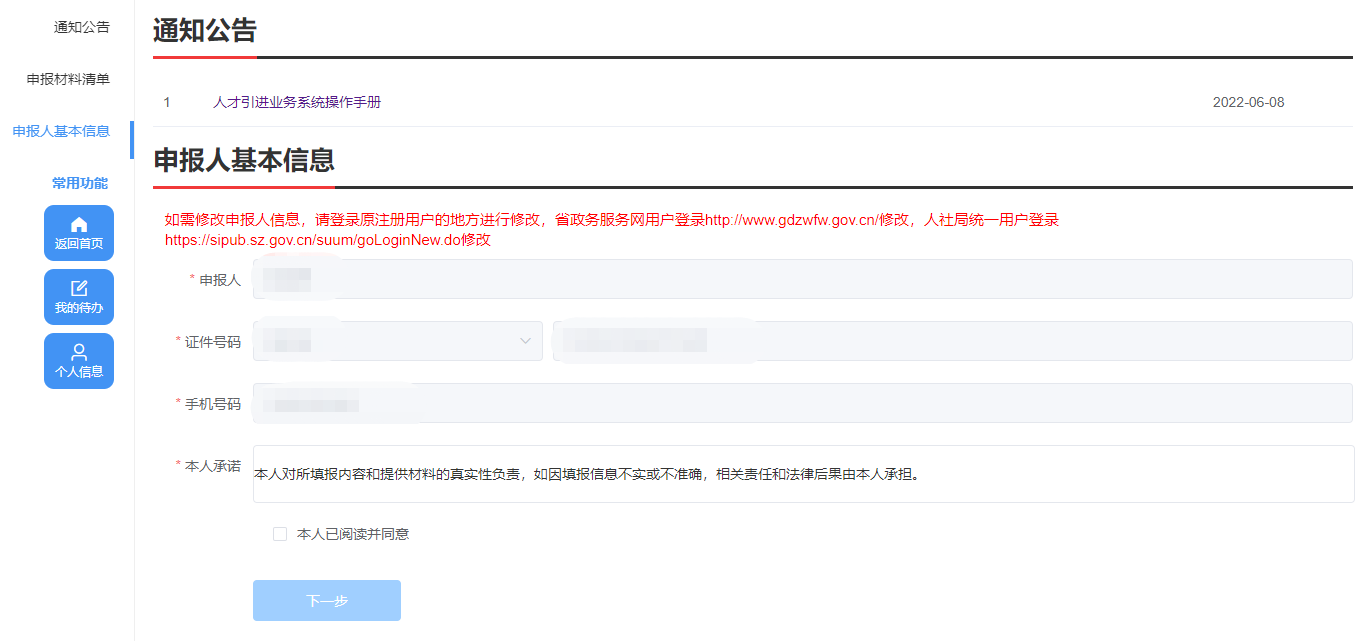Click the dropdown chevron next to certificate type
The image size is (1366, 641).
coord(524,341)
